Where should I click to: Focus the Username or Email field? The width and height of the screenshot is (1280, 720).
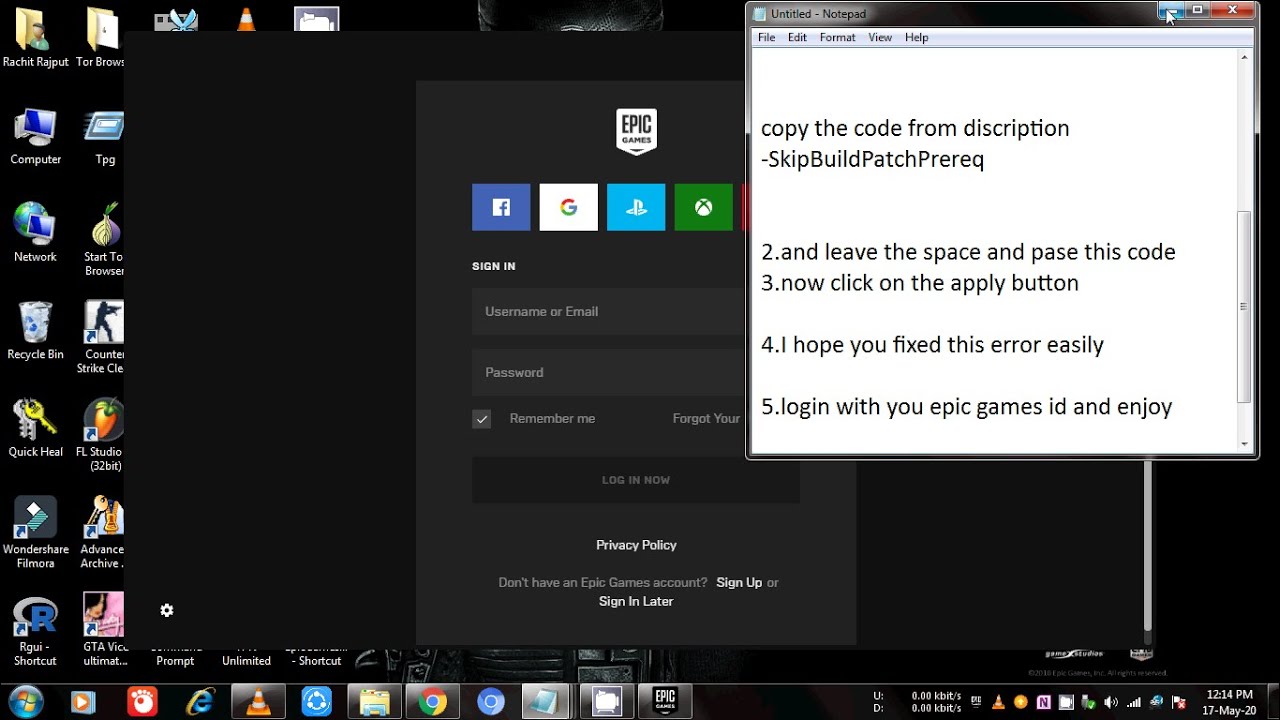pos(608,311)
